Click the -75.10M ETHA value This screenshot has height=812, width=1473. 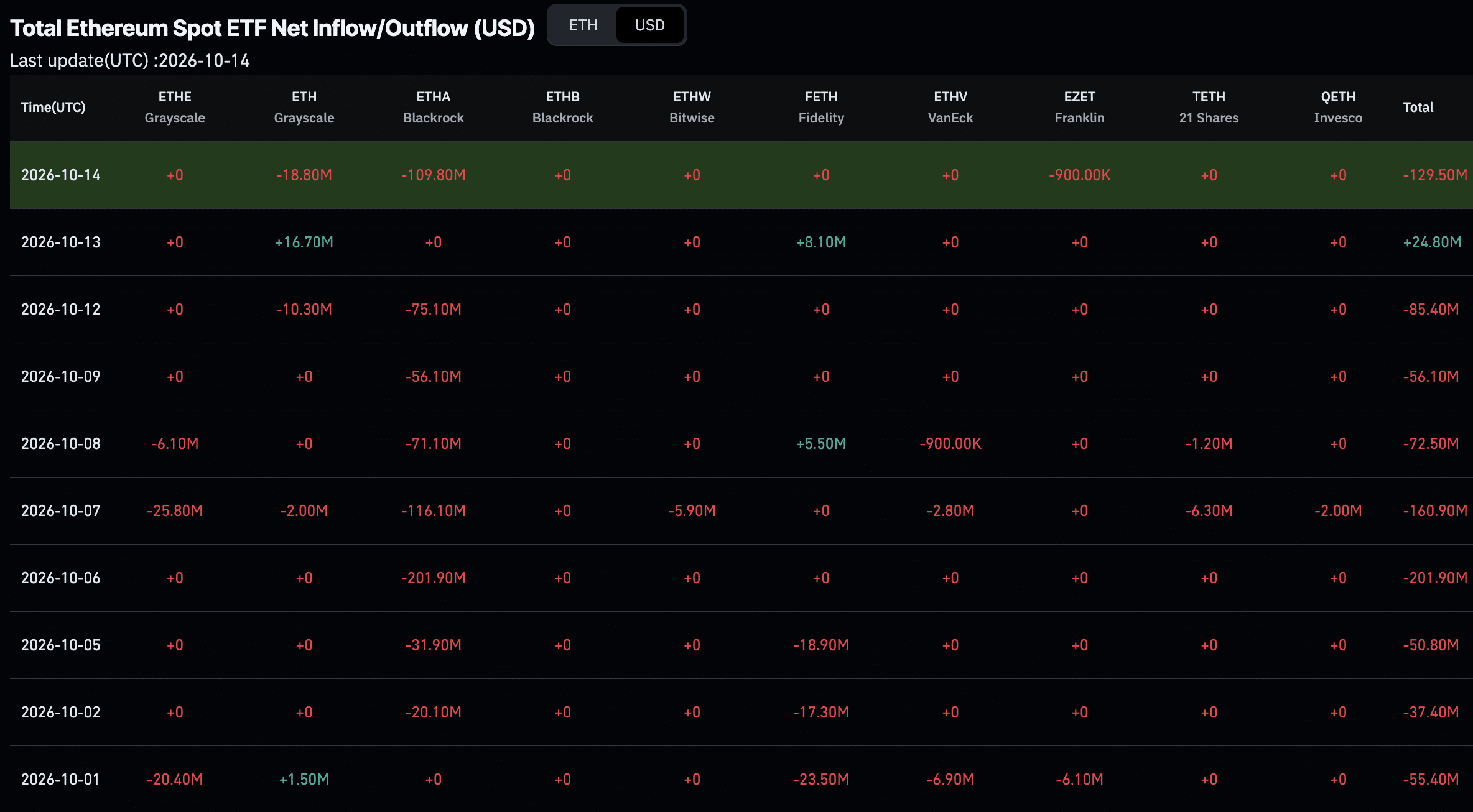click(434, 310)
